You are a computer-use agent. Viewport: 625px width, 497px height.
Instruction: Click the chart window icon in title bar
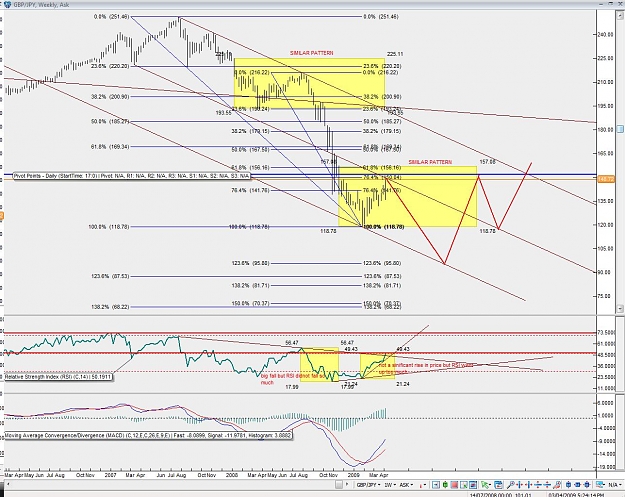[x=8, y=4]
